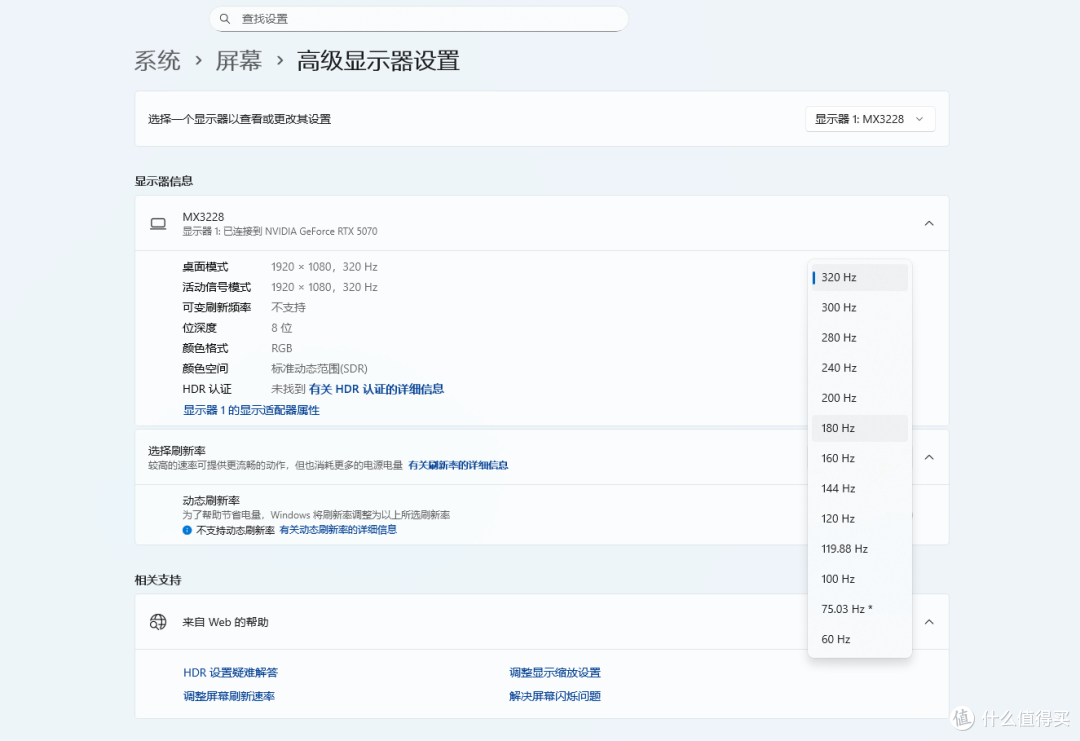Viewport: 1080px width, 741px height.
Task: Select 280 Hz refresh rate
Action: click(860, 337)
